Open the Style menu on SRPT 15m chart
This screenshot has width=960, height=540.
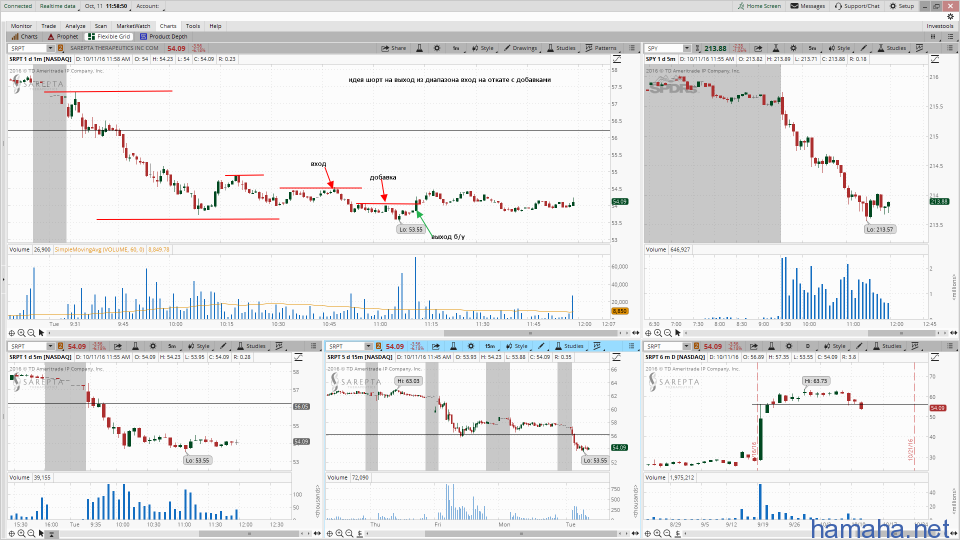tap(517, 346)
